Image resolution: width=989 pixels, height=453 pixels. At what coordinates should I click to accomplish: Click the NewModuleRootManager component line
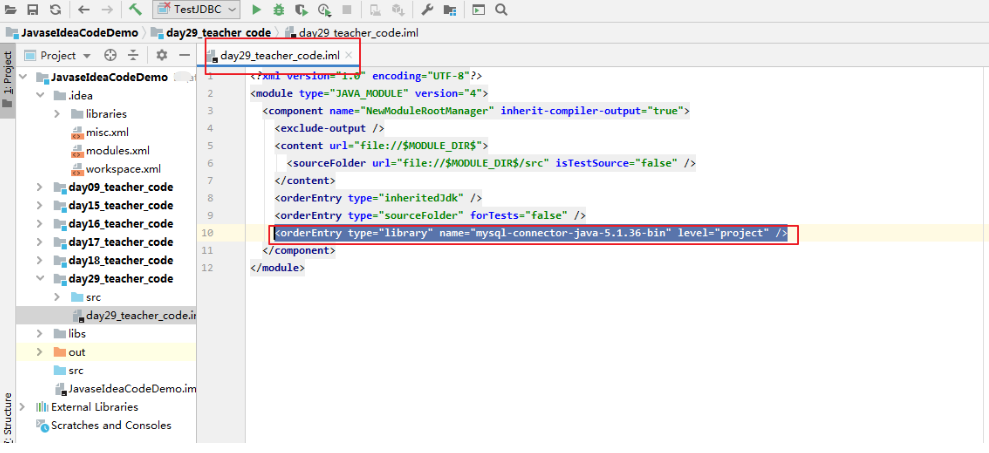click(476, 111)
